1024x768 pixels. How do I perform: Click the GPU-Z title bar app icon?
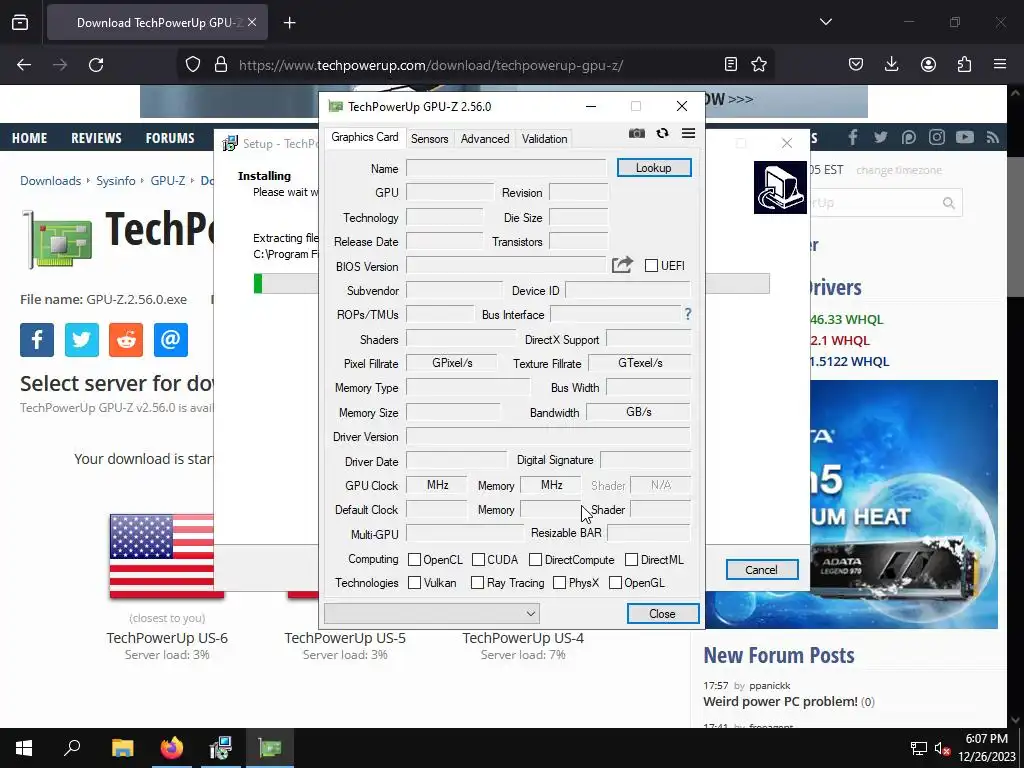click(x=336, y=106)
